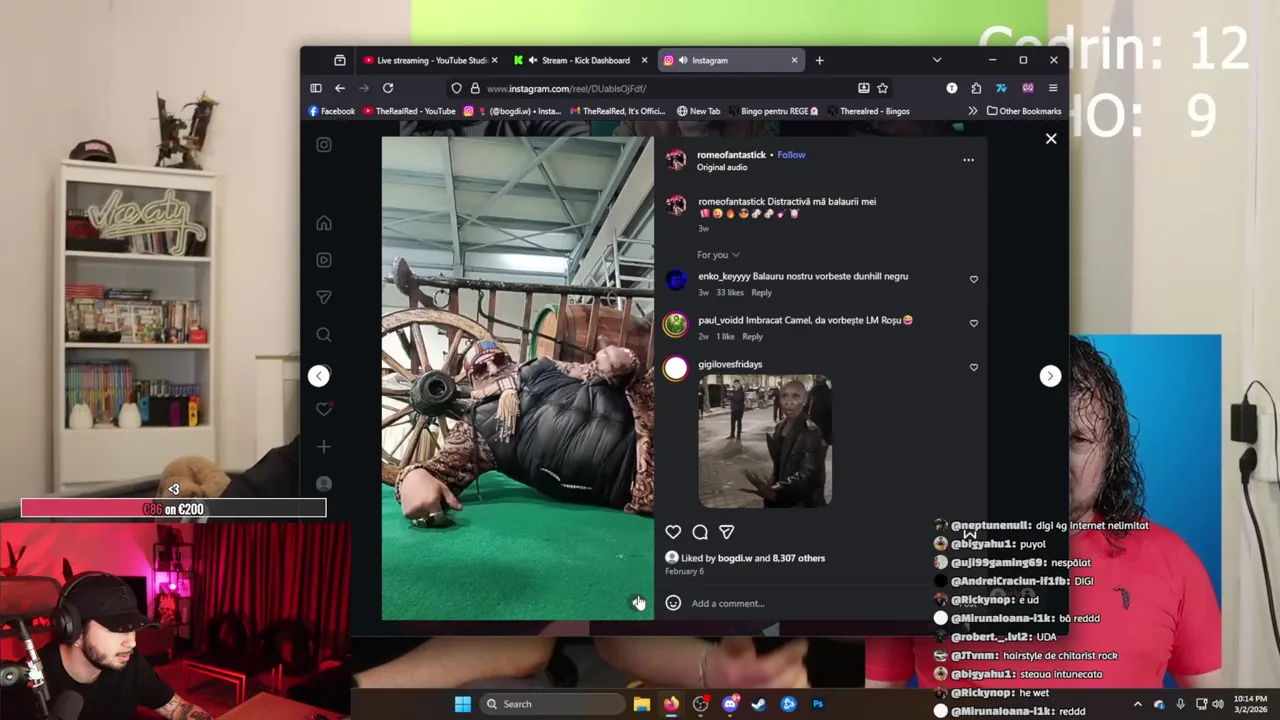Close the reel viewer with X
The height and width of the screenshot is (720, 1280).
tap(1051, 139)
